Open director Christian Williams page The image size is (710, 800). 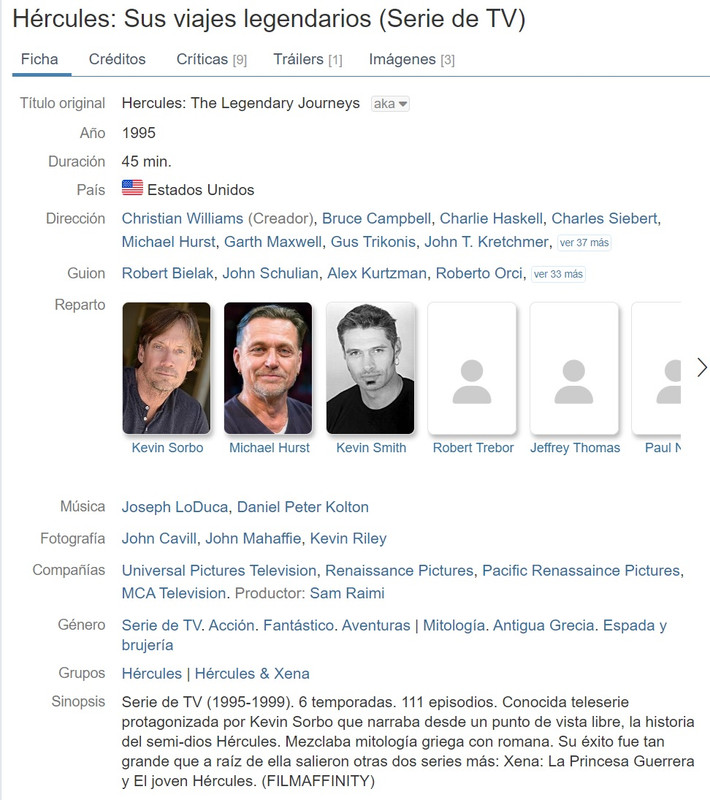[x=182, y=218]
